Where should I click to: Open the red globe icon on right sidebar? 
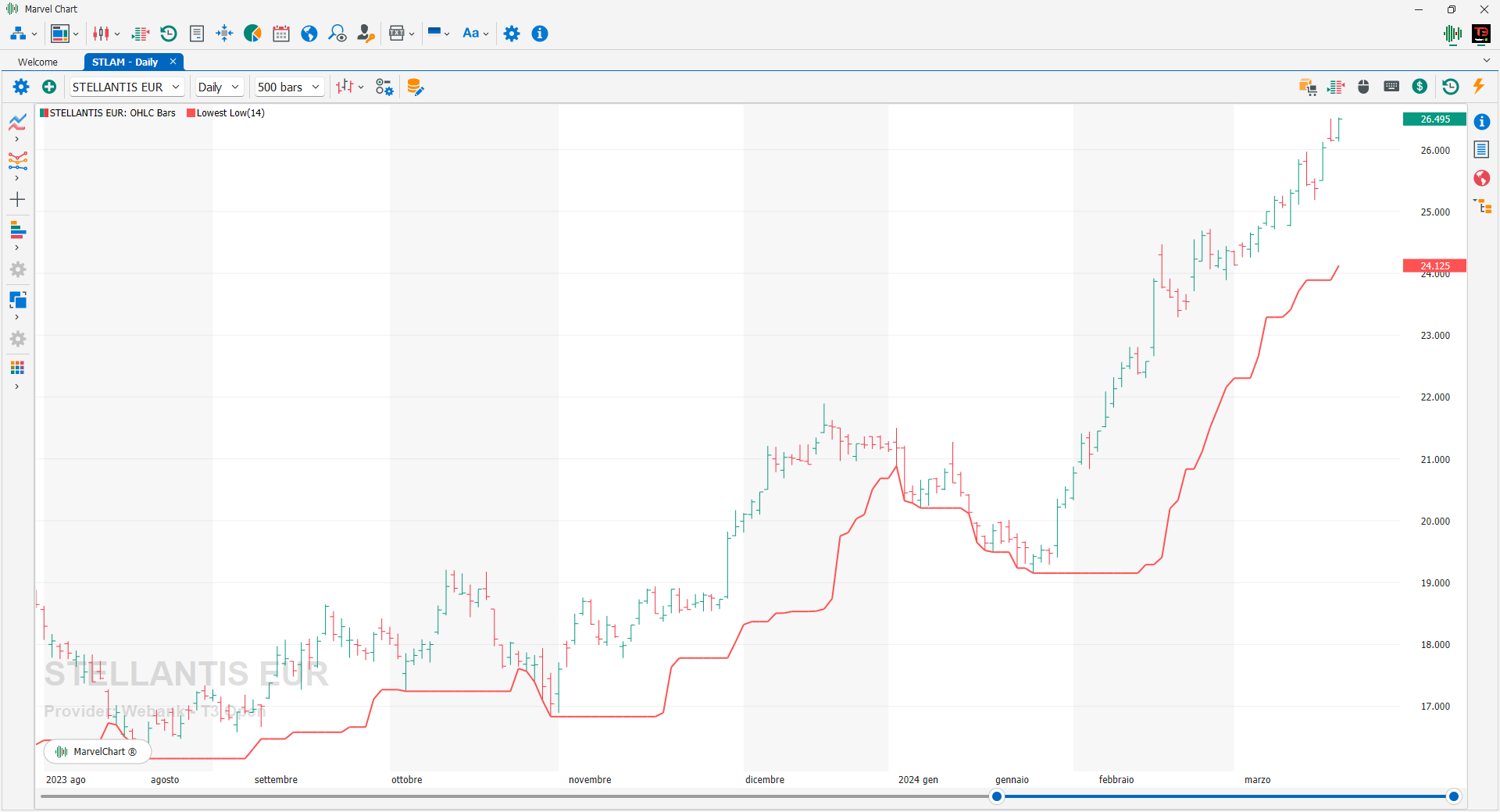click(1482, 178)
